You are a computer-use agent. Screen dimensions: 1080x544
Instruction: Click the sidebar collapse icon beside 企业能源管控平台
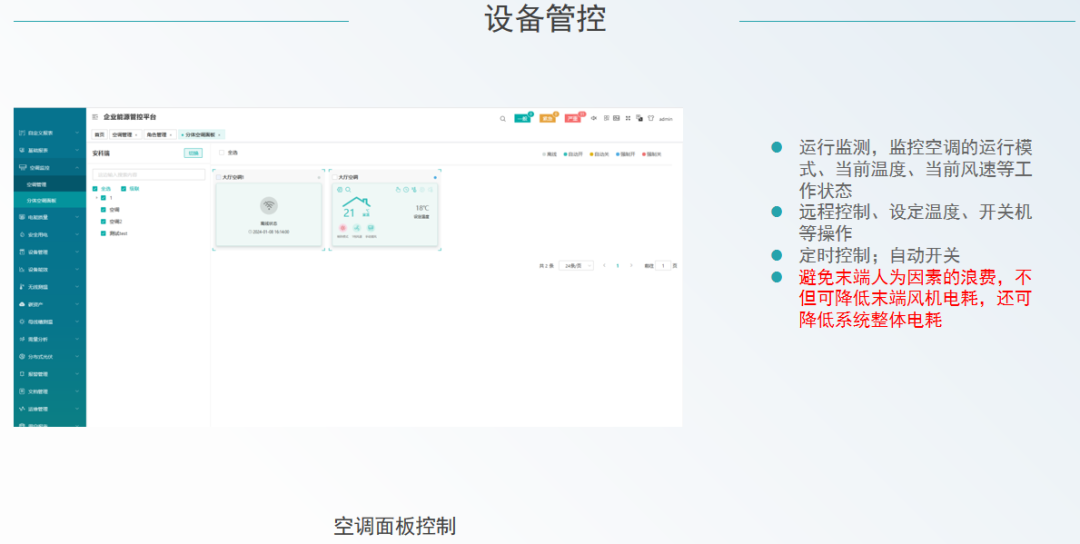(x=95, y=118)
